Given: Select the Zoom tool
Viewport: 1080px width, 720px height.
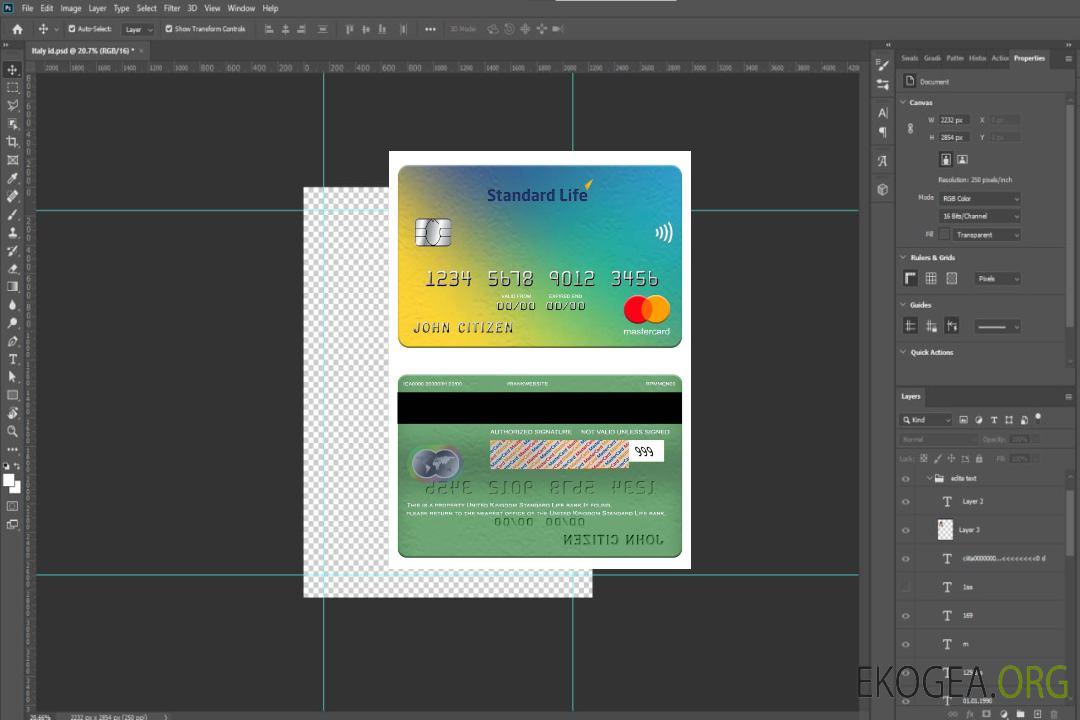Looking at the screenshot, I should [12, 431].
